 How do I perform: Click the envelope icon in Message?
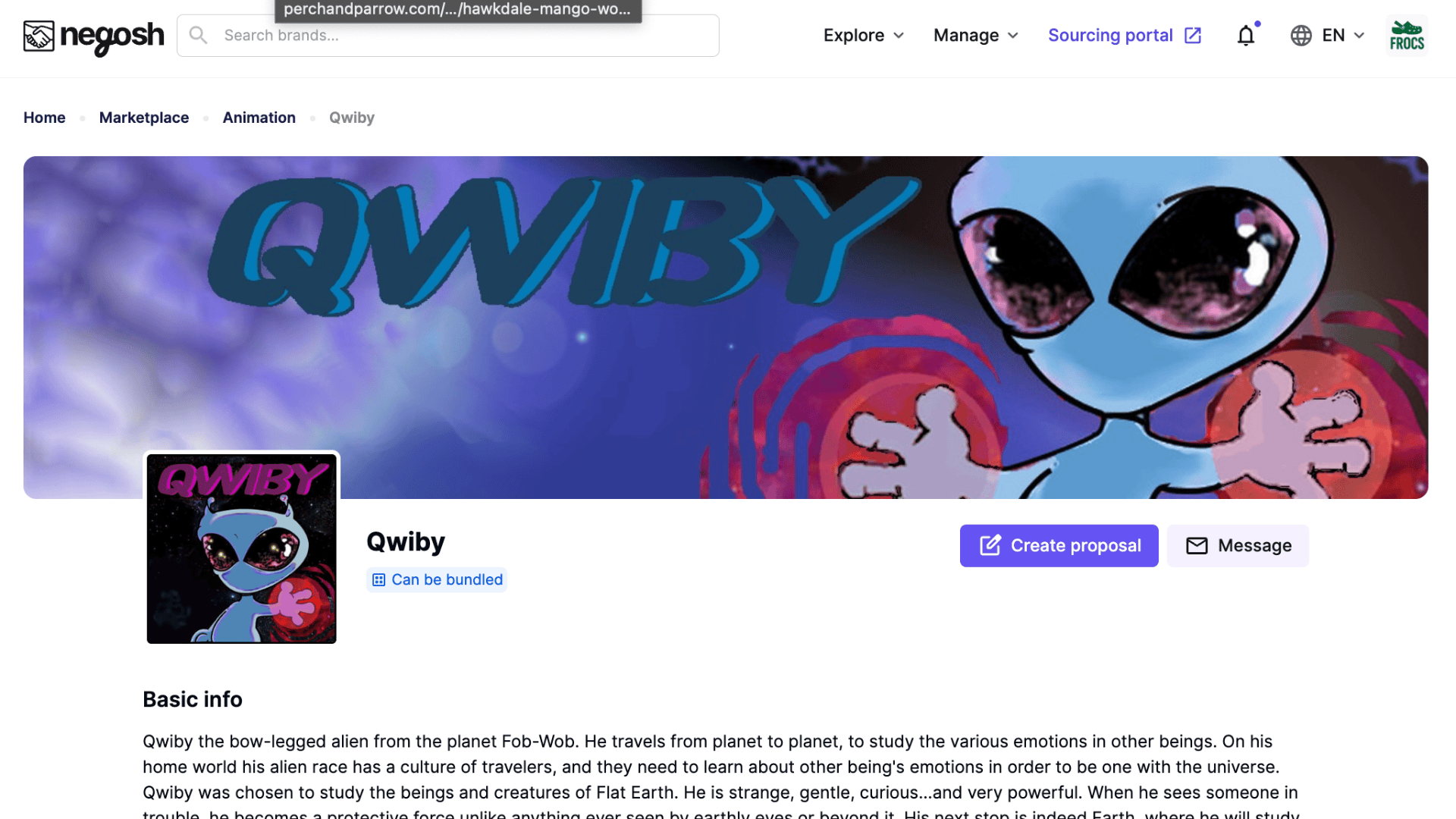(x=1197, y=546)
